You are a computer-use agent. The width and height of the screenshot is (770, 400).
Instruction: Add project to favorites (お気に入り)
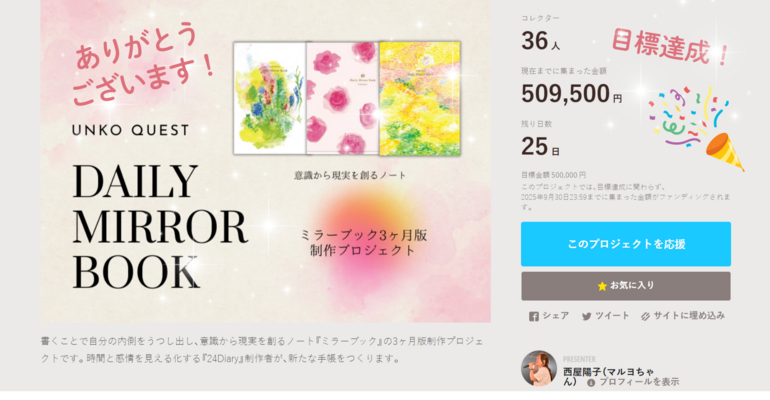point(626,286)
